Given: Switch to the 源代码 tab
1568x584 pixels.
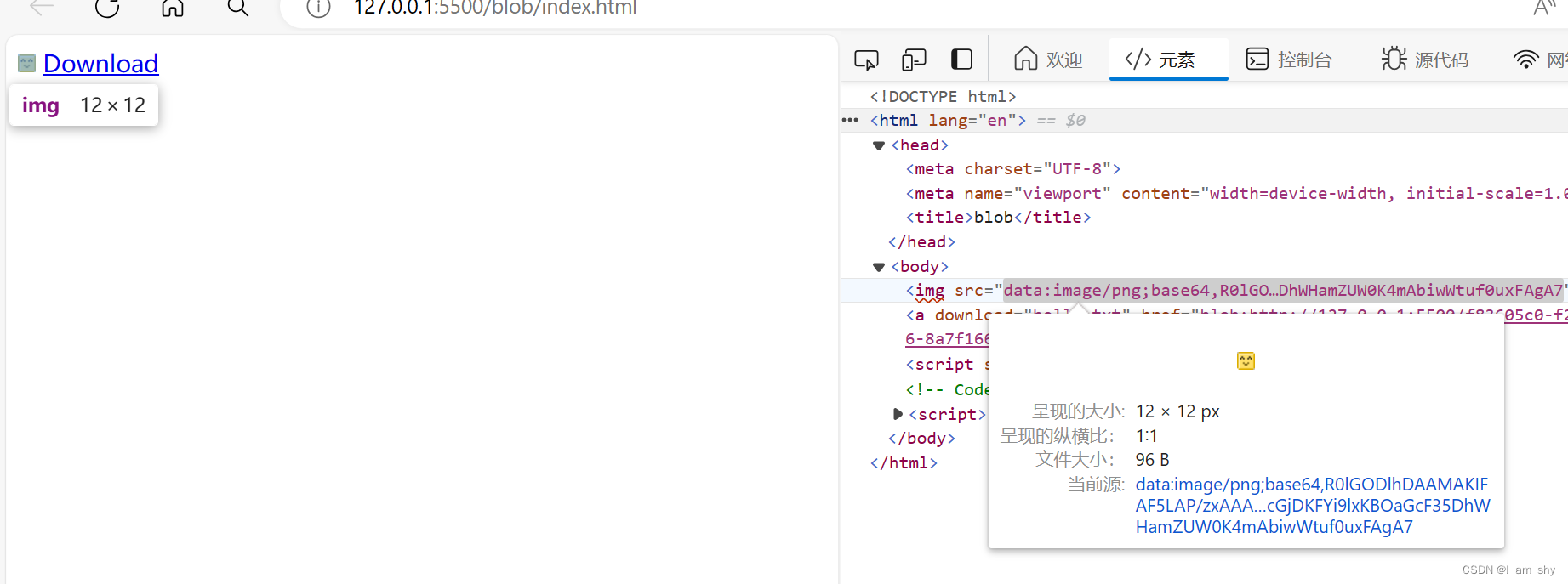Looking at the screenshot, I should pos(1425,60).
